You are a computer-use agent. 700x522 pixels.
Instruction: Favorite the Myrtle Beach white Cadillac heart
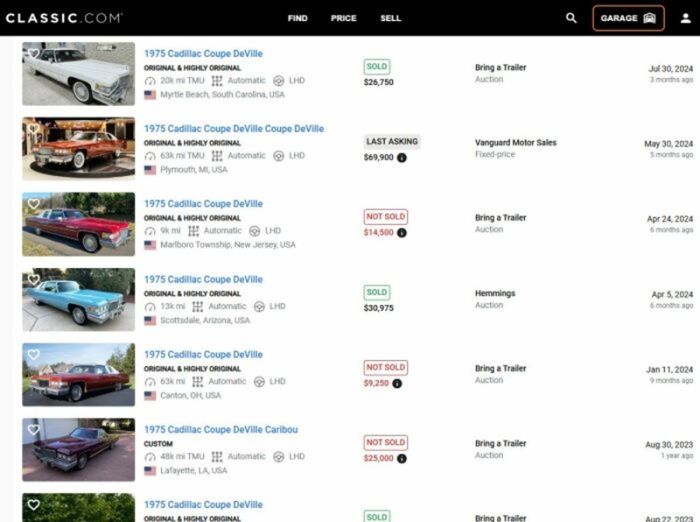click(33, 54)
